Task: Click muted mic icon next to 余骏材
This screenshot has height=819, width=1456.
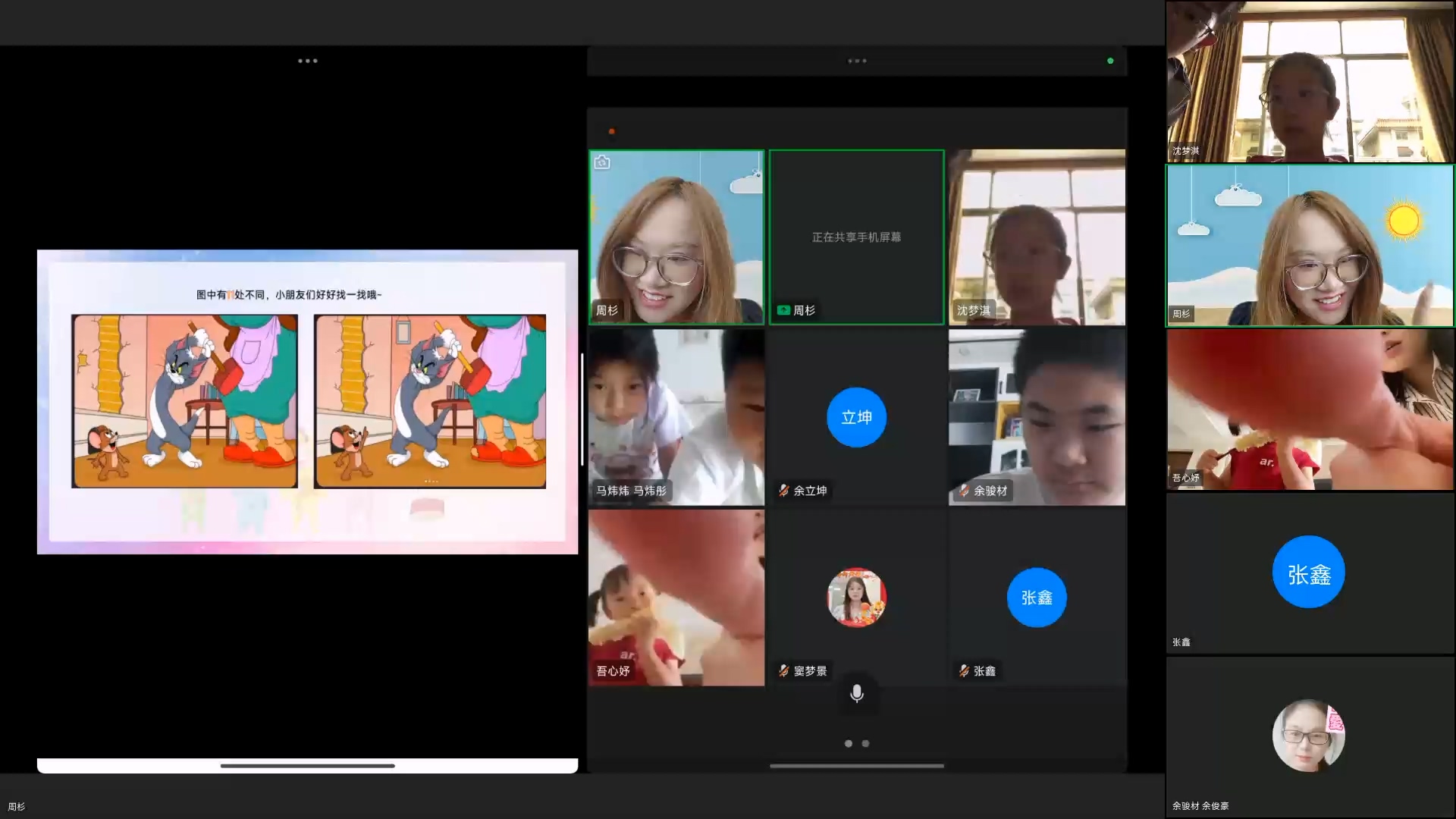Action: (964, 491)
